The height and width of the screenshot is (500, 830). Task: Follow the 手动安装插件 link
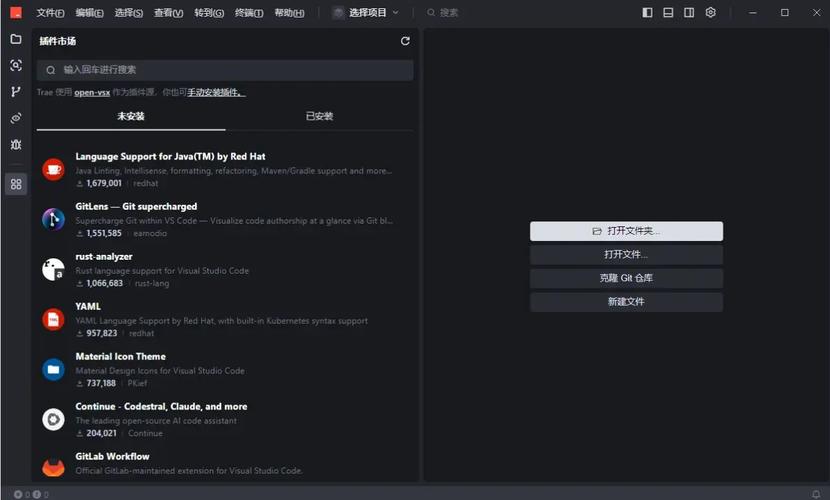(216, 92)
